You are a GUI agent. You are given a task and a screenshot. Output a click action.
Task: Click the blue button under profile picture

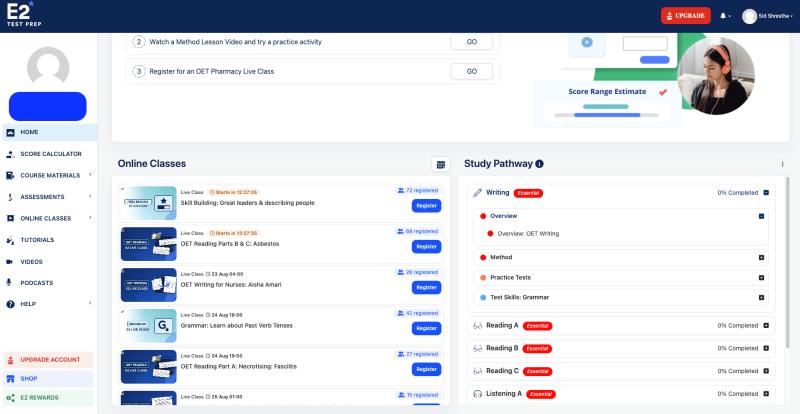coord(48,107)
